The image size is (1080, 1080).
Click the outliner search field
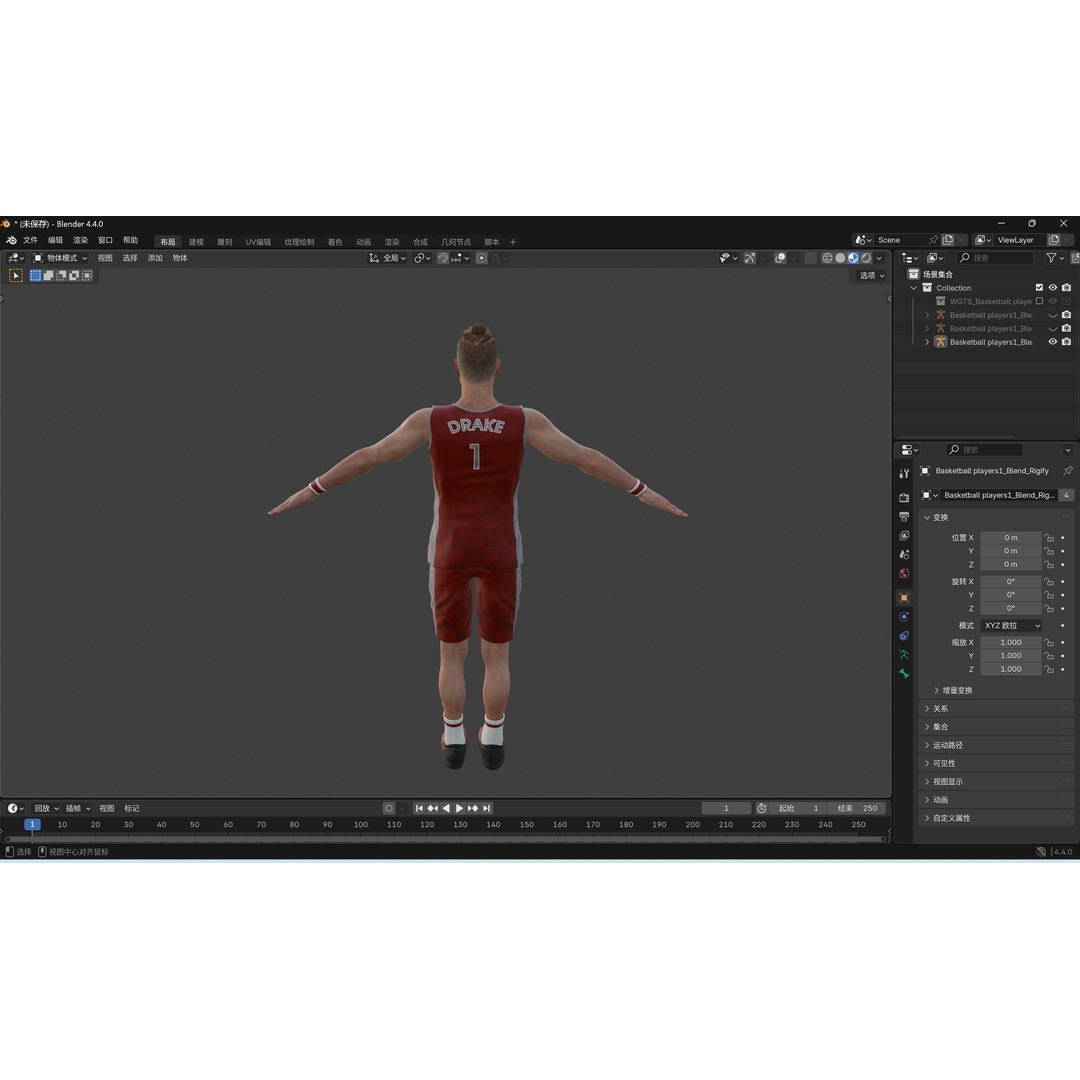coord(996,258)
